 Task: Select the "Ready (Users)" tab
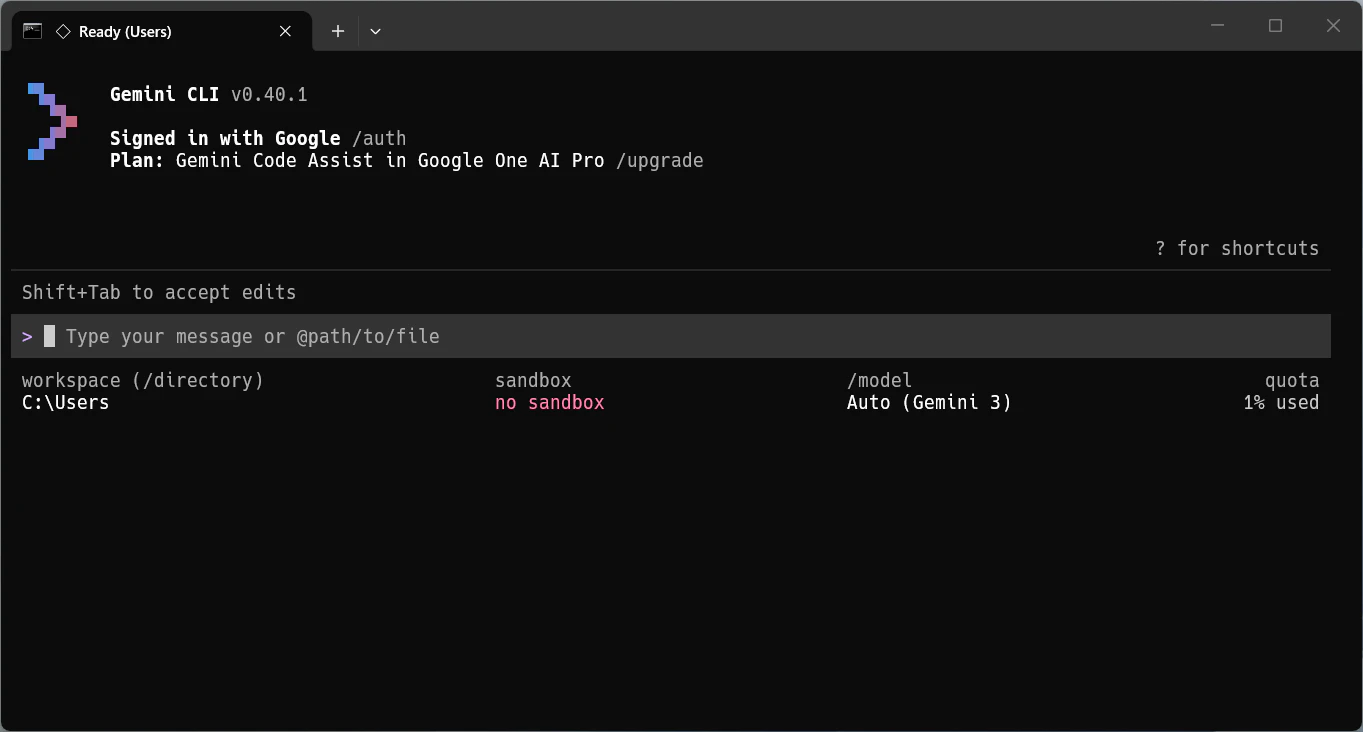[162, 31]
